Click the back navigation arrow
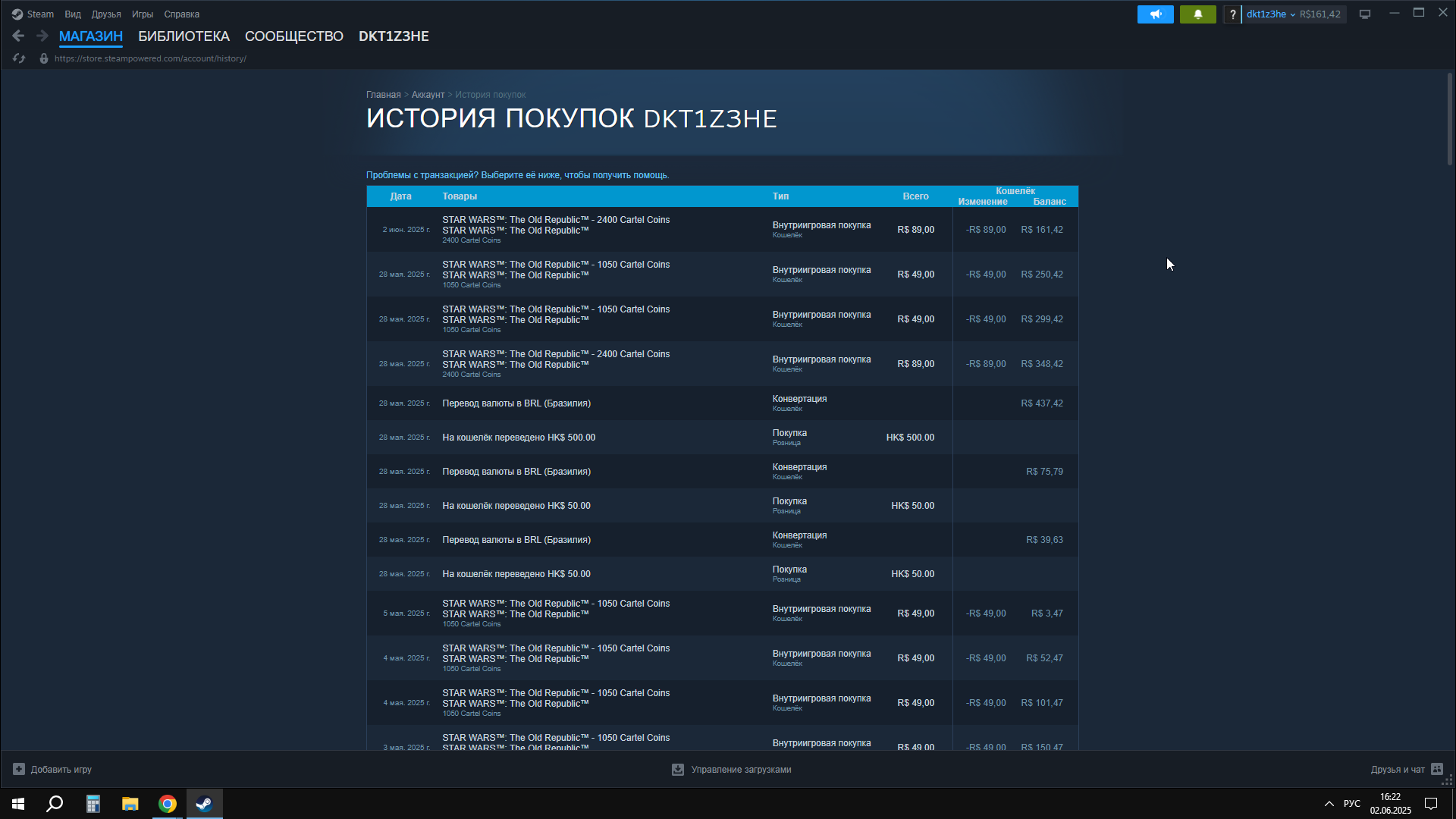The height and width of the screenshot is (819, 1456). point(18,36)
